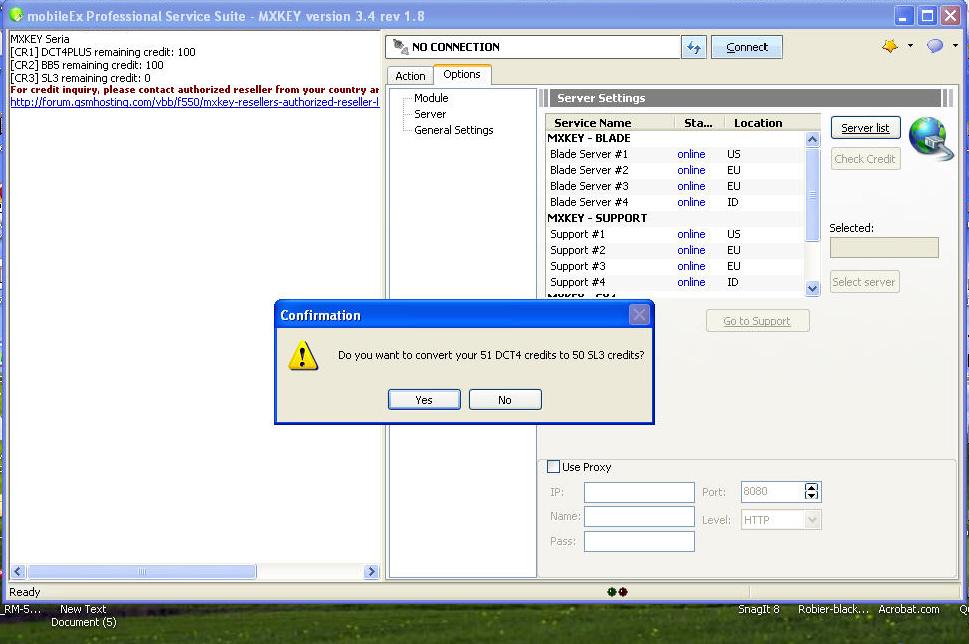Click the proxy Name input field
Image resolution: width=969 pixels, height=644 pixels.
point(639,516)
